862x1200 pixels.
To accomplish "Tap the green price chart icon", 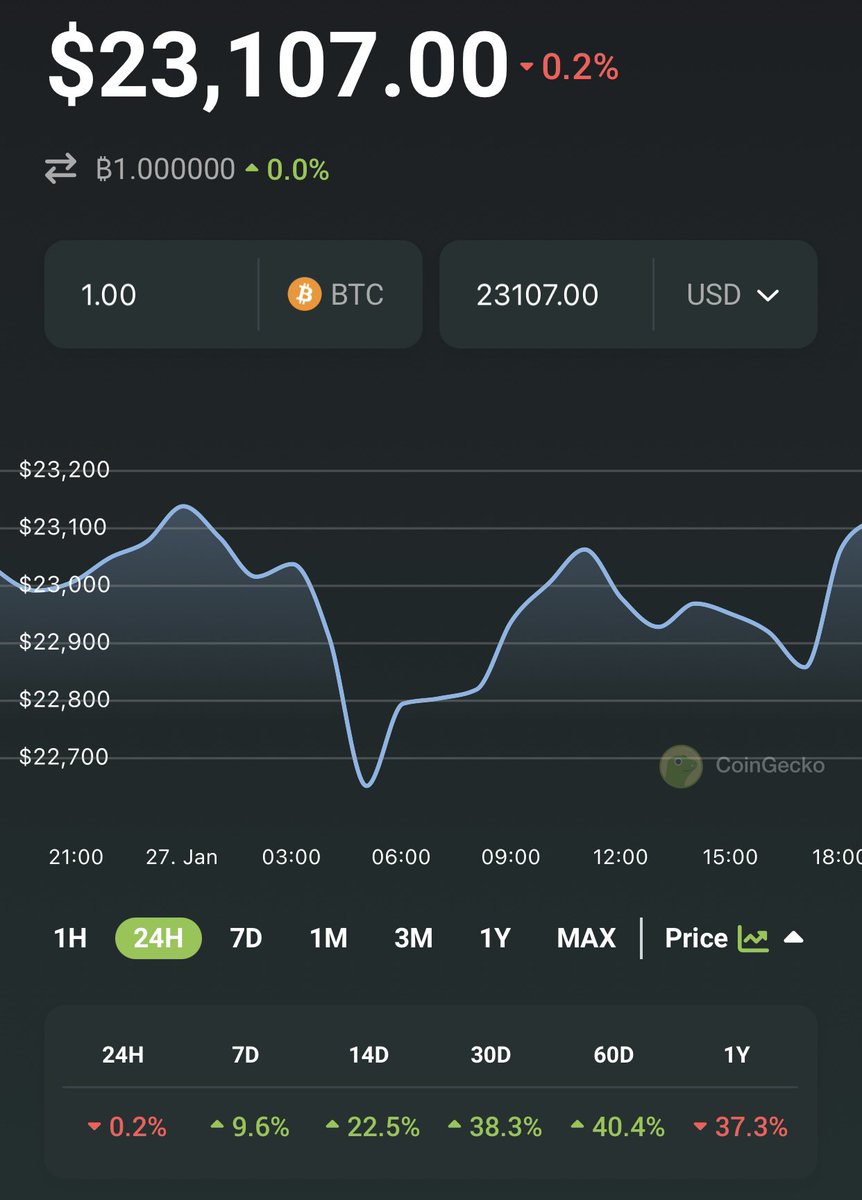I will tap(753, 939).
